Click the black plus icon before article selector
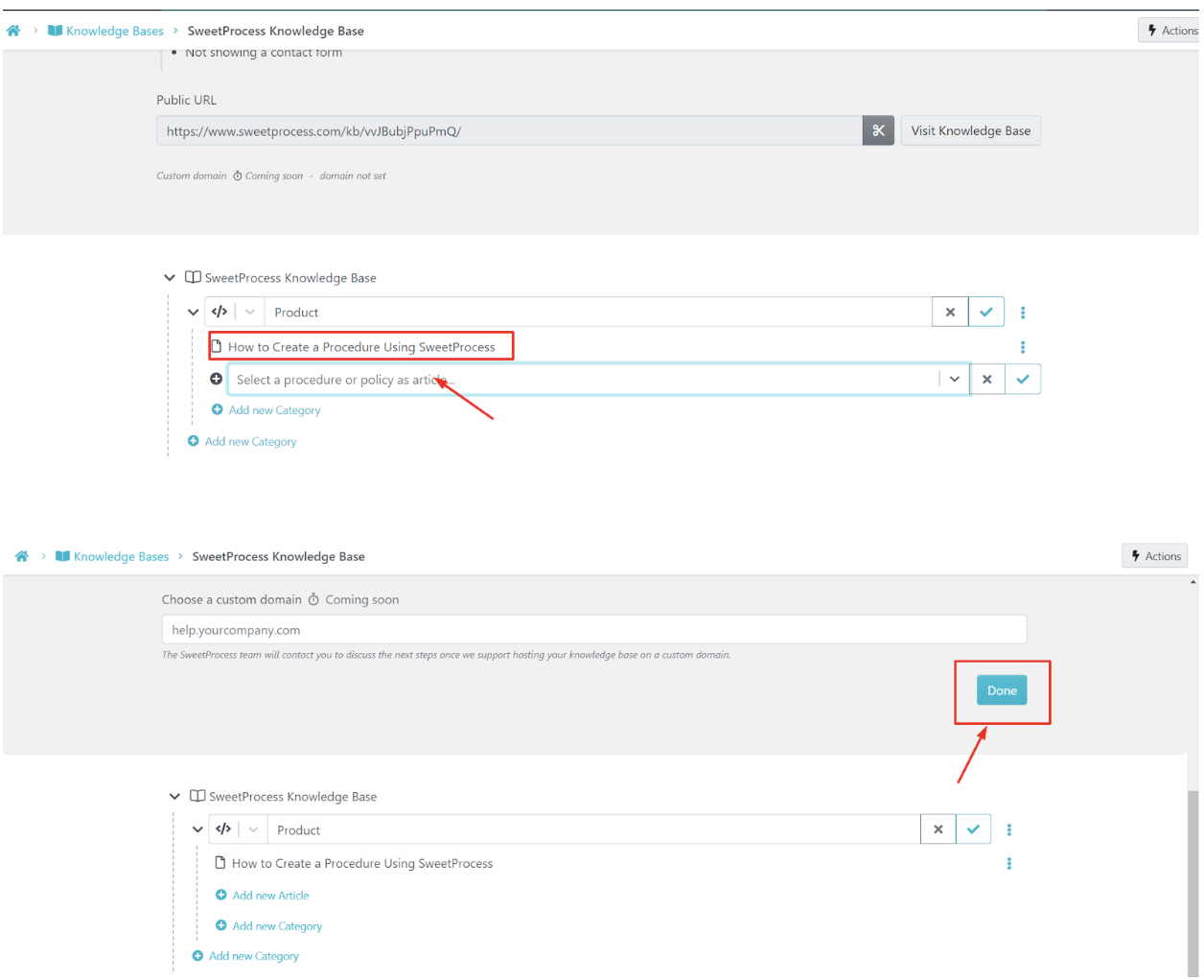Viewport: 1204px width, 980px height. coord(217,379)
